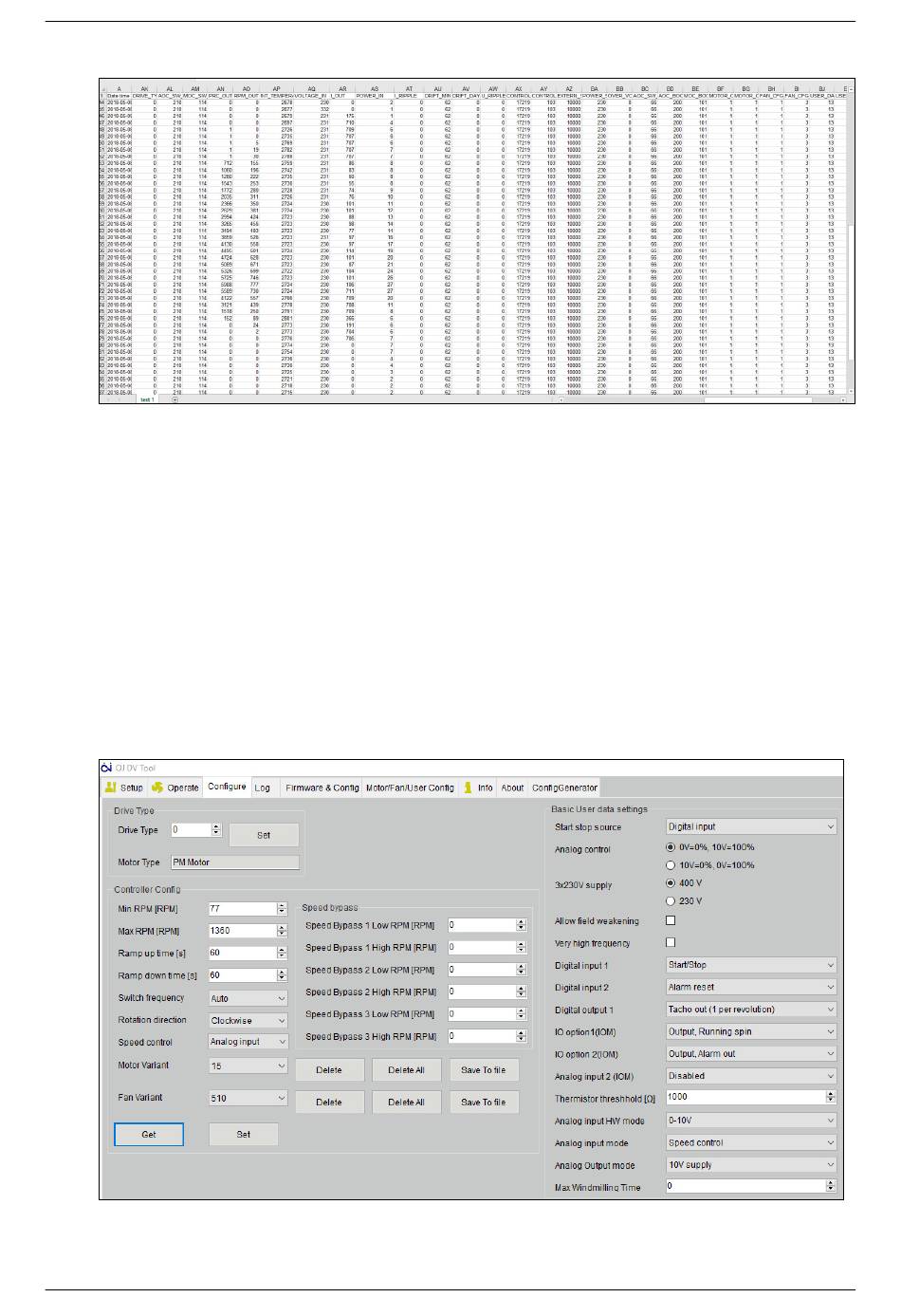
Task: Click Delete All beside Motor Variant
Action: 406,1070
